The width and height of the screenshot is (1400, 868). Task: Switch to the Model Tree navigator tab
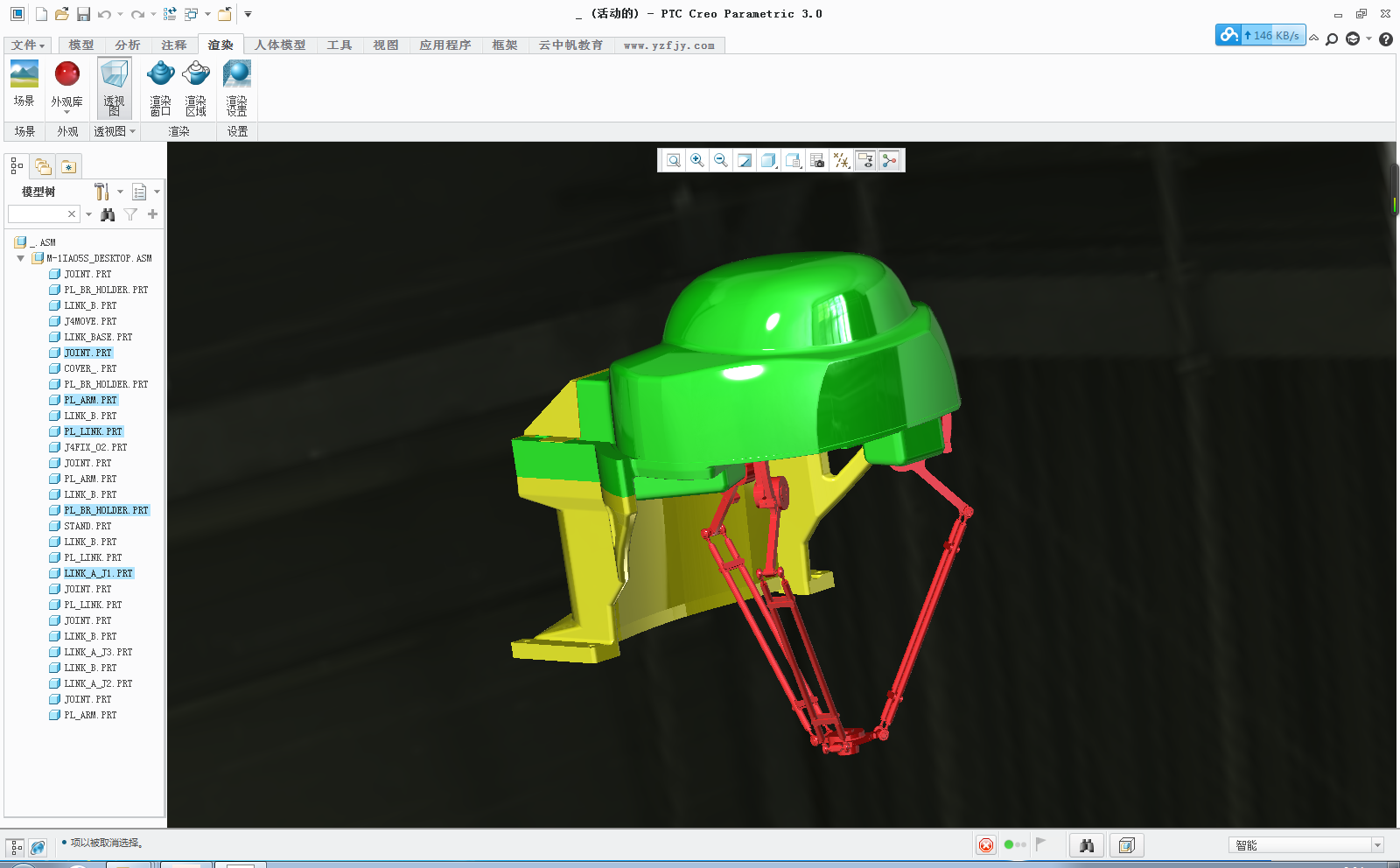17,166
